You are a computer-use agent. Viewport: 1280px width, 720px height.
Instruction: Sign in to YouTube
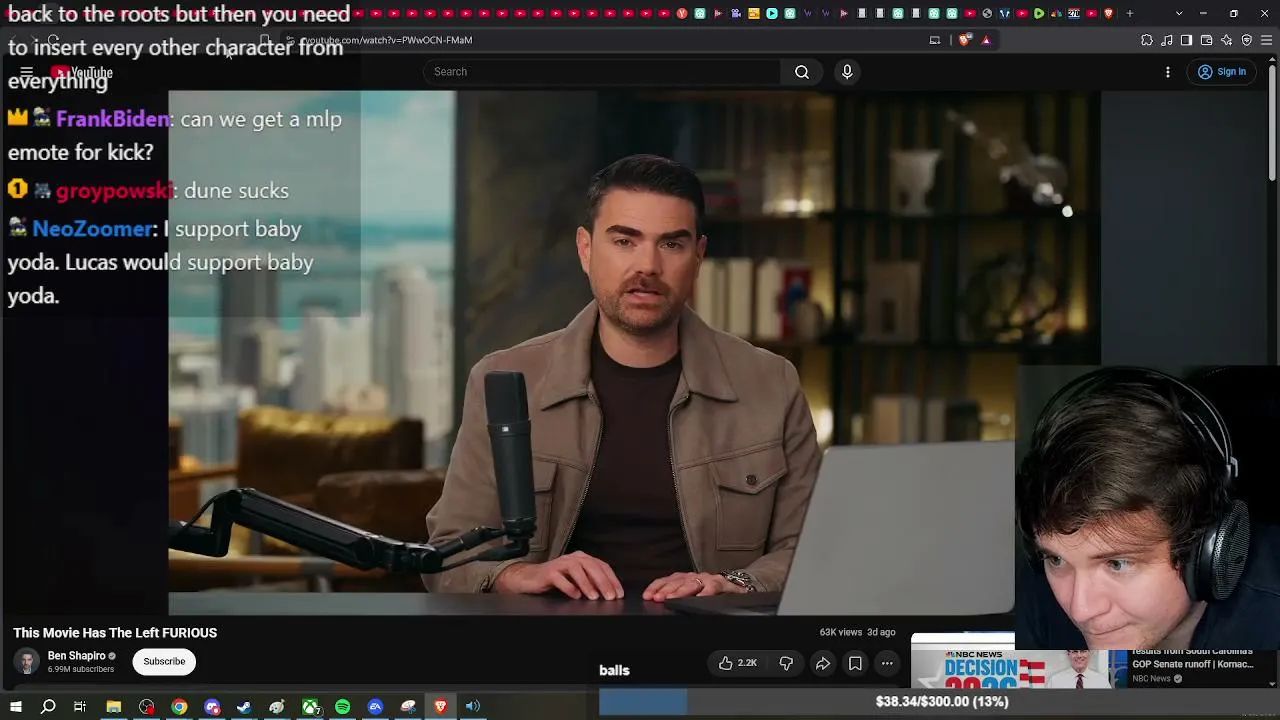1222,72
